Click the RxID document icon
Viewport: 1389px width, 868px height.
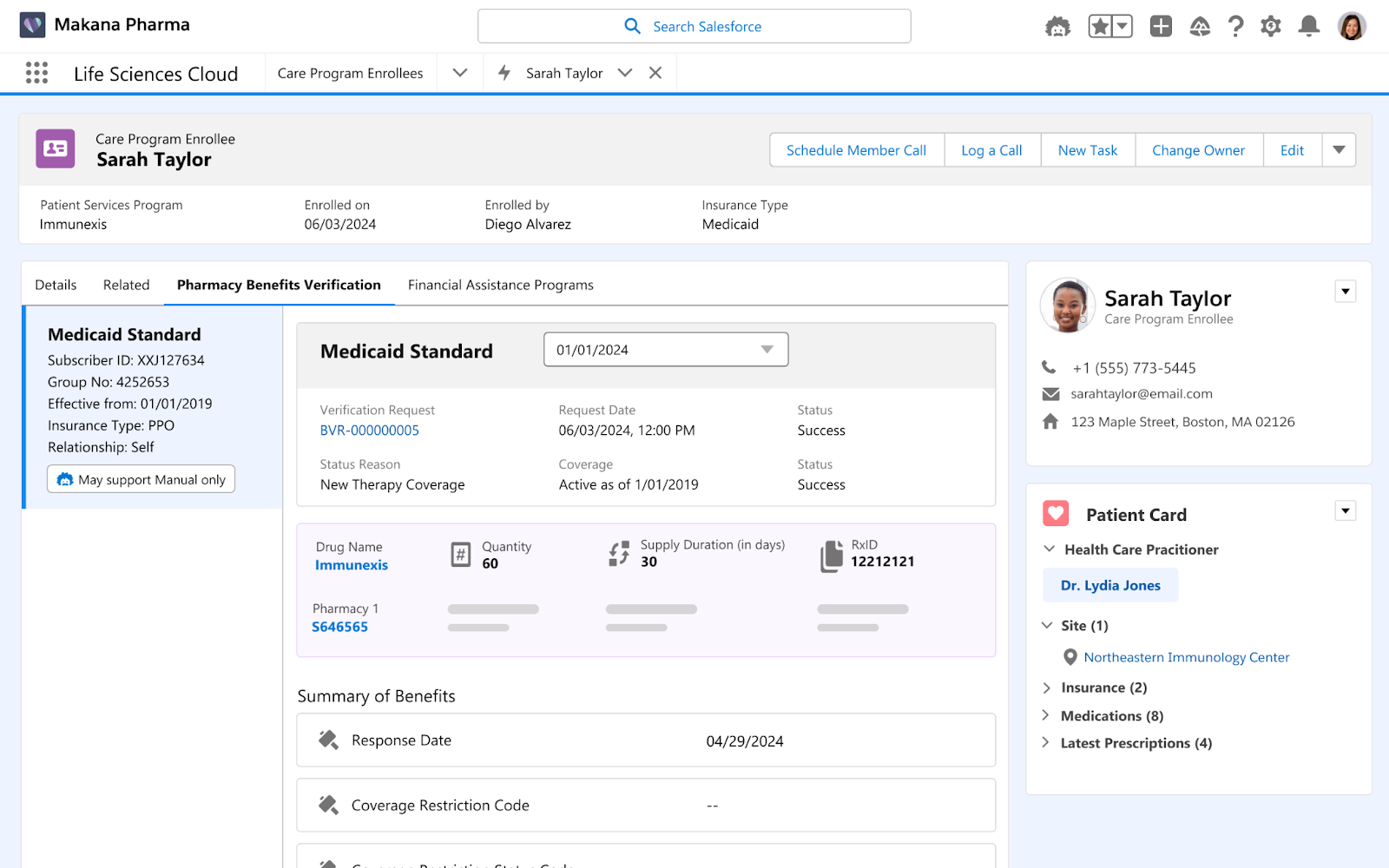(832, 556)
